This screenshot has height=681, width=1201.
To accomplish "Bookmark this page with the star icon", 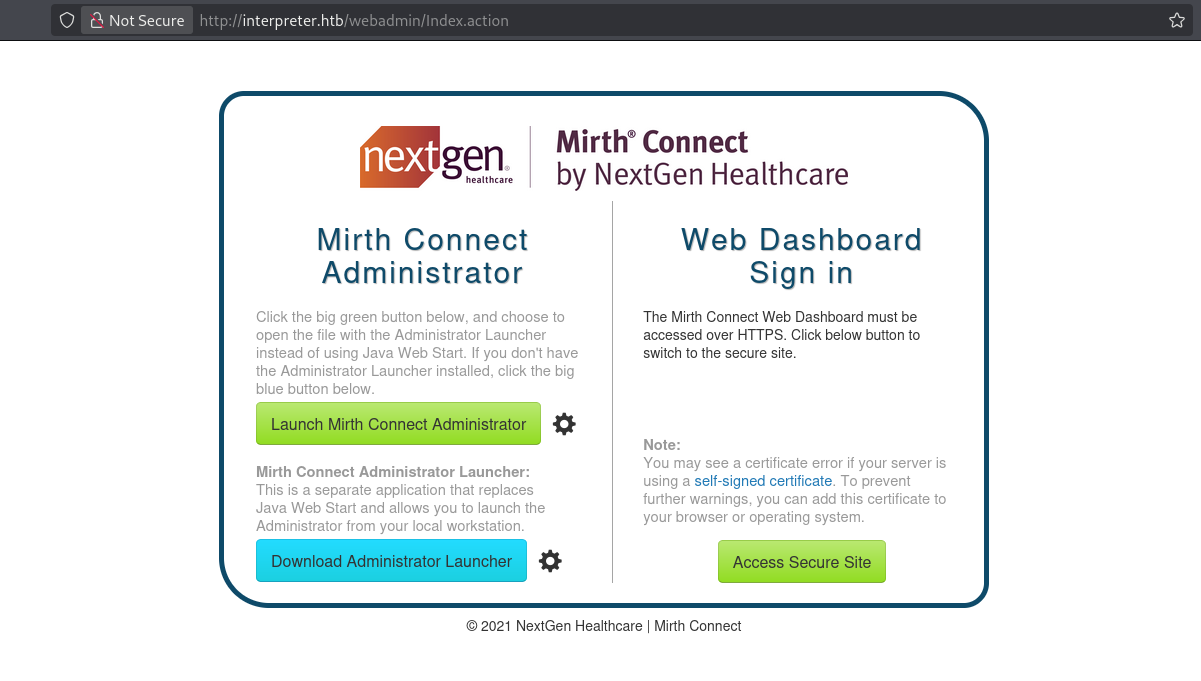I will [x=1177, y=20].
